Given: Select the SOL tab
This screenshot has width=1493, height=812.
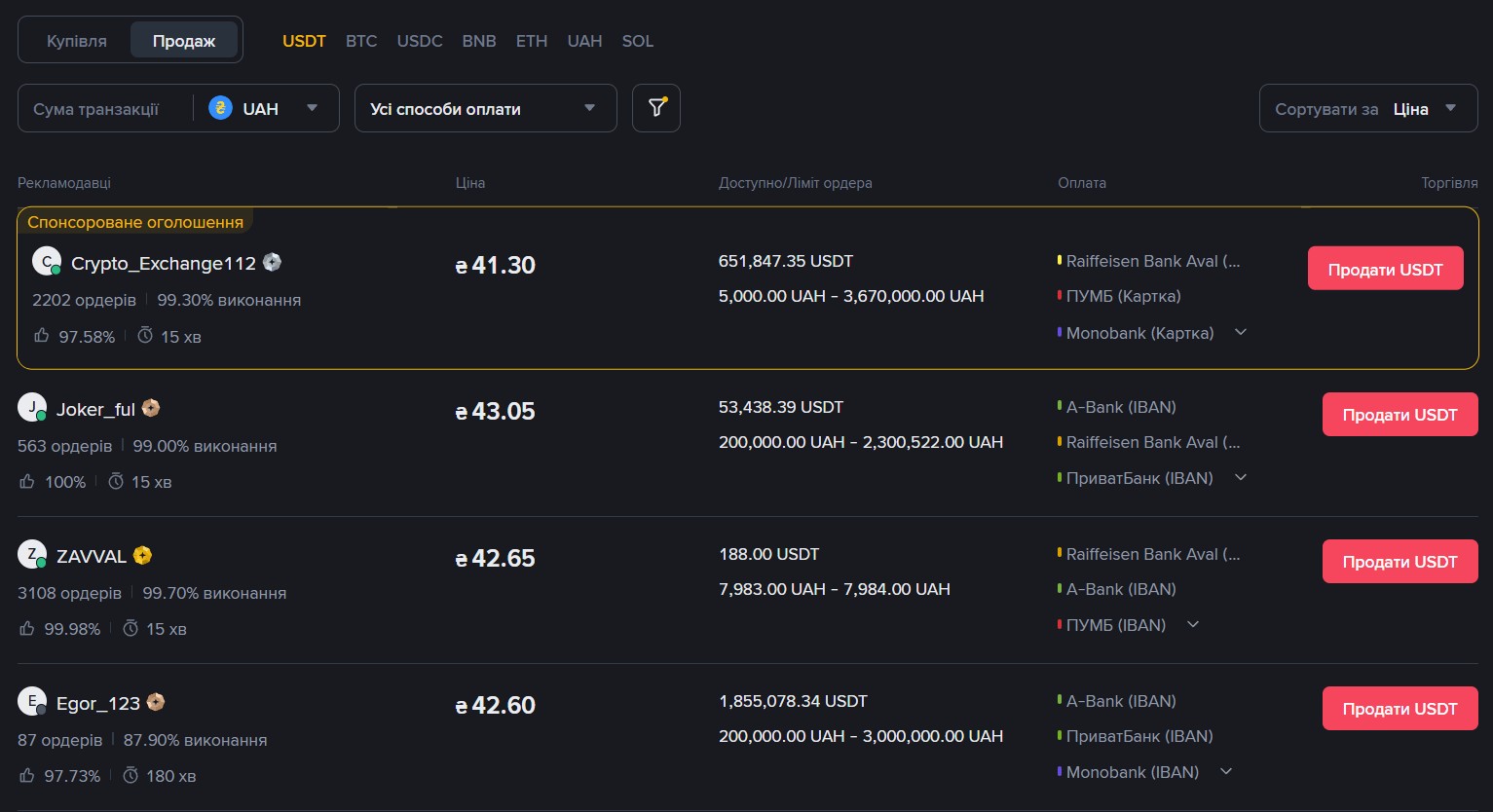Looking at the screenshot, I should 638,41.
